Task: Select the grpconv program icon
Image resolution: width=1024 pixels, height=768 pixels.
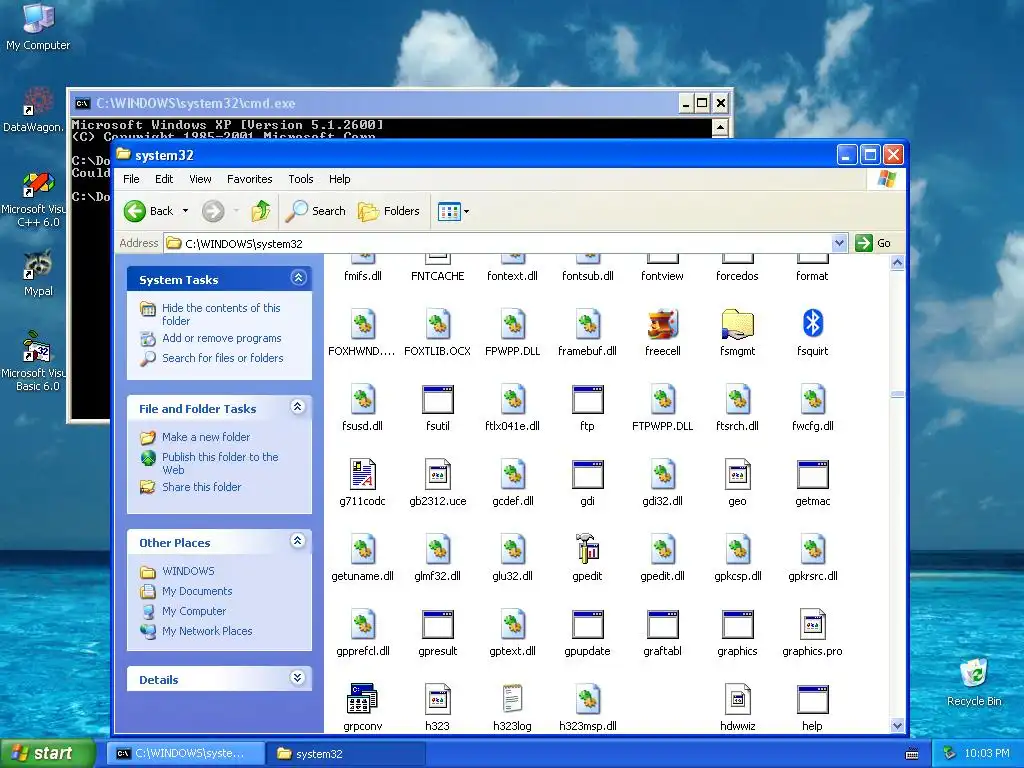Action: coord(362,699)
